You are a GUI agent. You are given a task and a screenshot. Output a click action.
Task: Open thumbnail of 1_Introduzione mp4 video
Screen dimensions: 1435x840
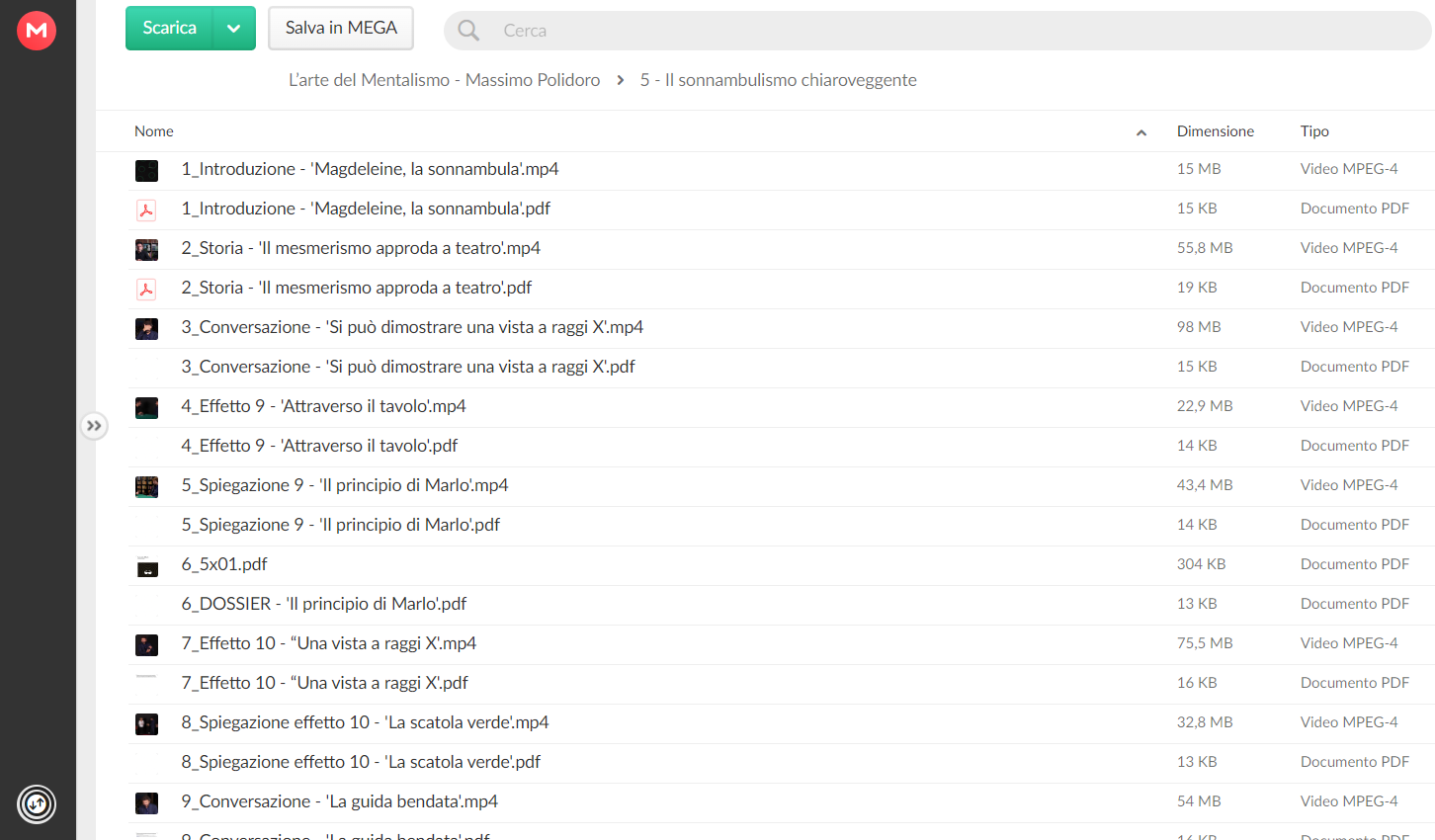tap(146, 170)
